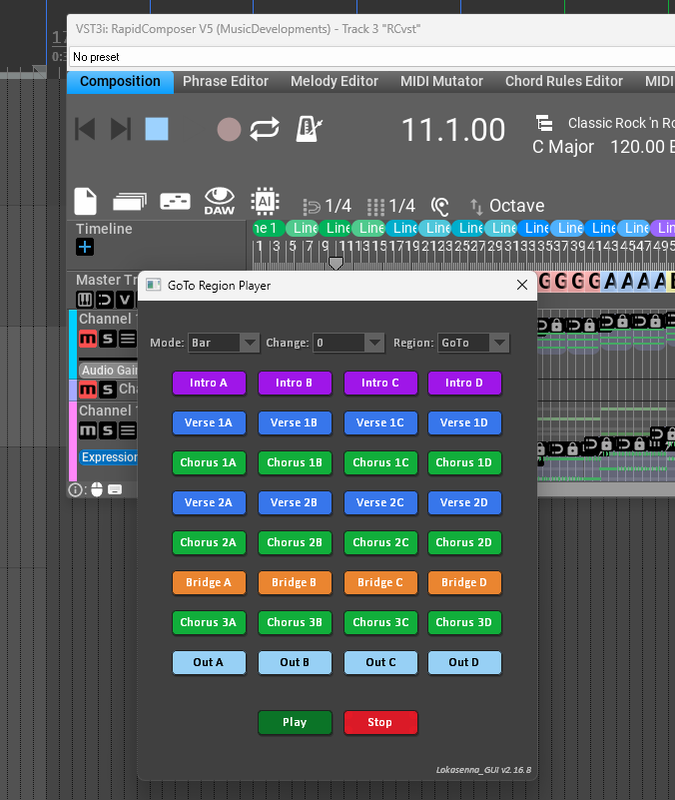Arm the round record button
Screen dimensions: 675x800
(229, 129)
